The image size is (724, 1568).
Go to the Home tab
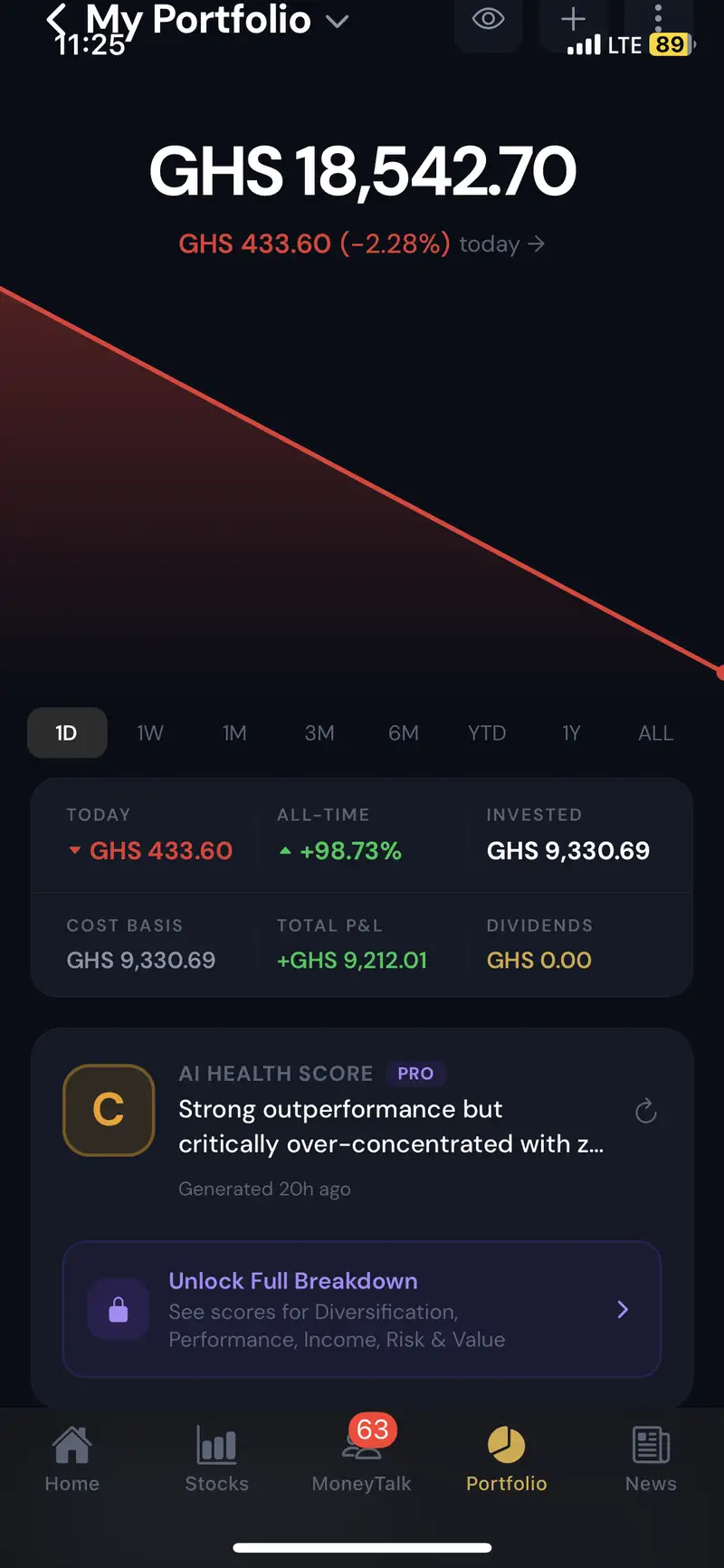(x=72, y=1458)
